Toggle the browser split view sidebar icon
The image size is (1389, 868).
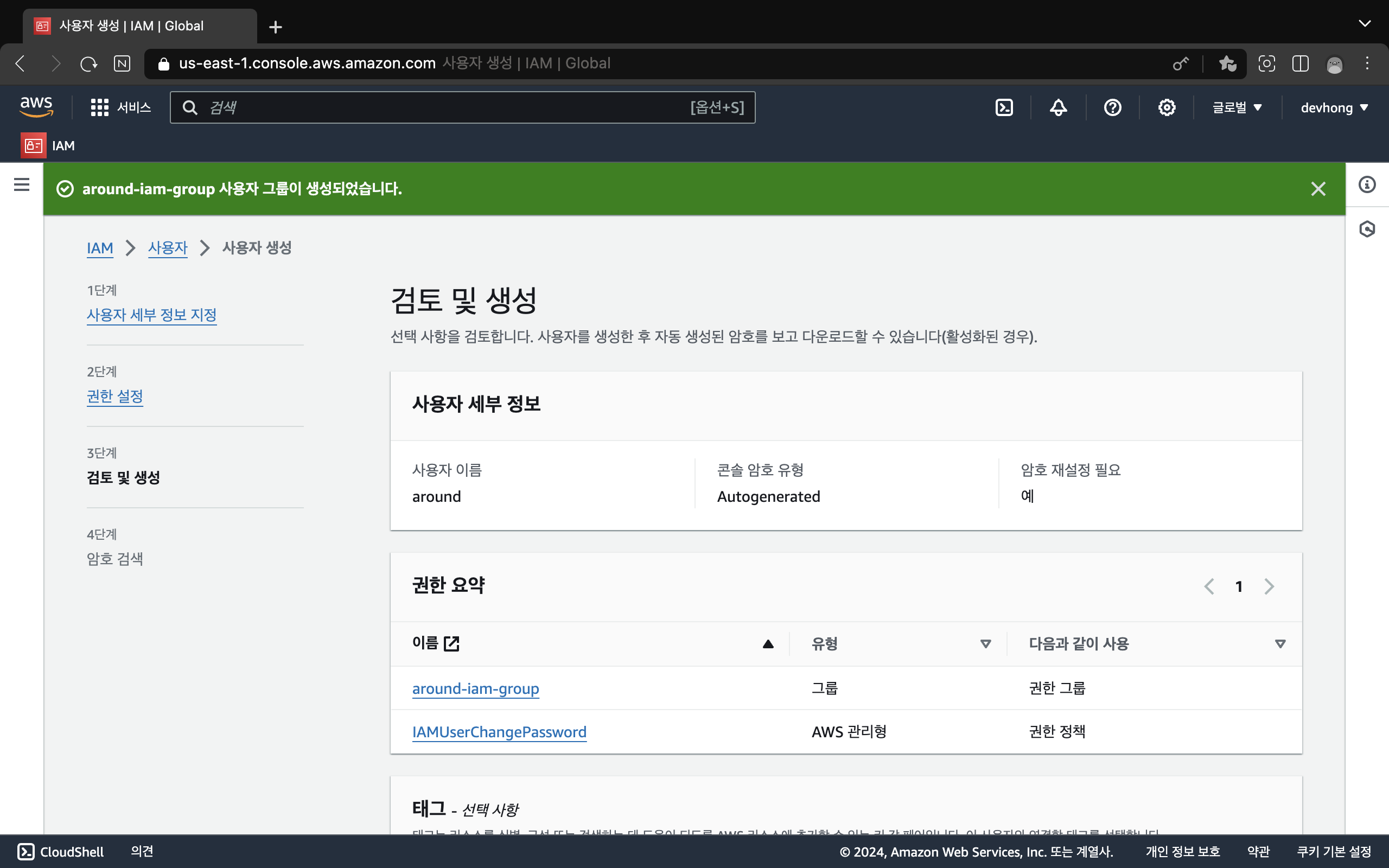[1300, 63]
